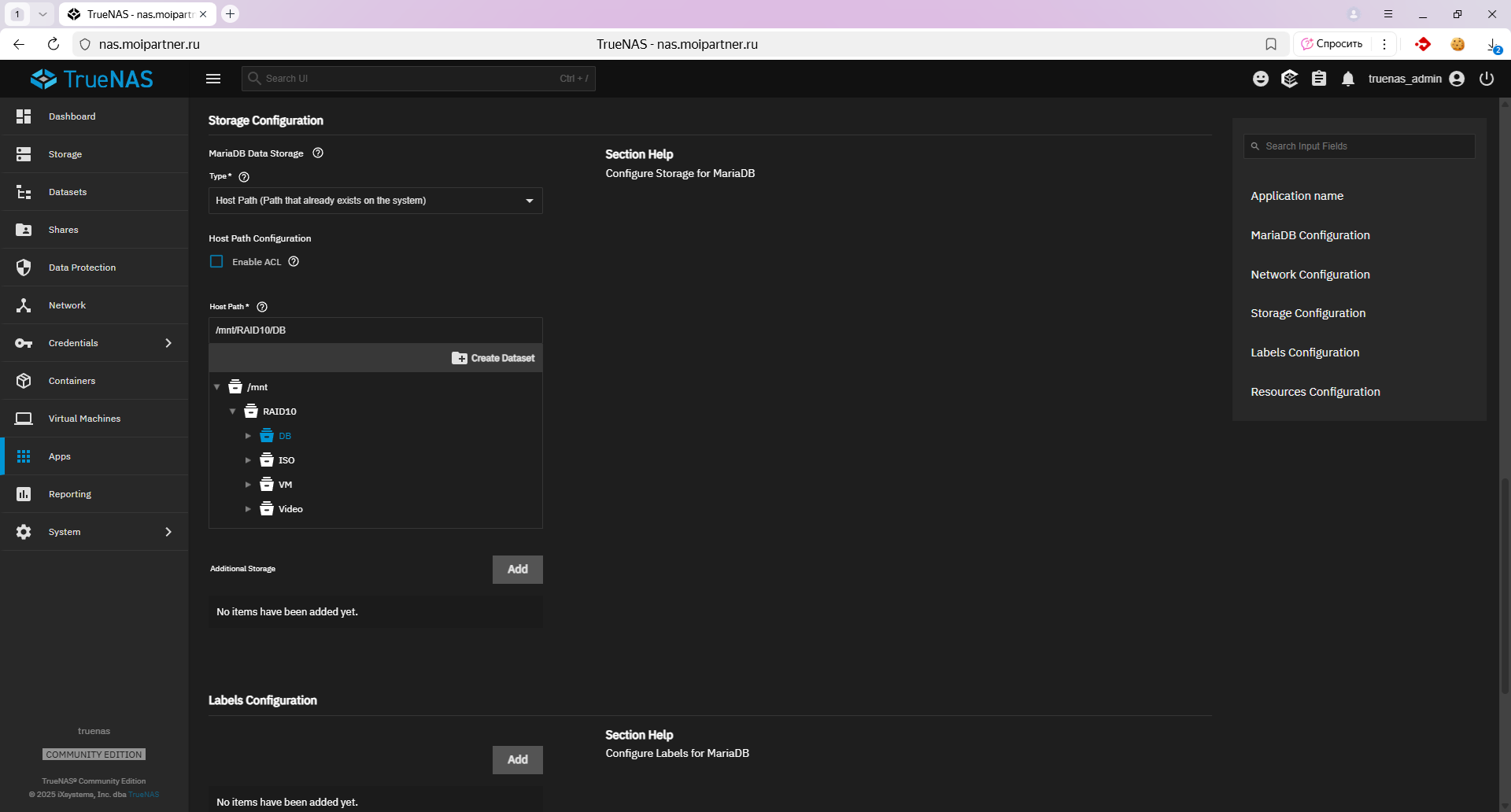The width and height of the screenshot is (1511, 812).
Task: Toggle the sidebar hamburger menu
Action: 213,79
